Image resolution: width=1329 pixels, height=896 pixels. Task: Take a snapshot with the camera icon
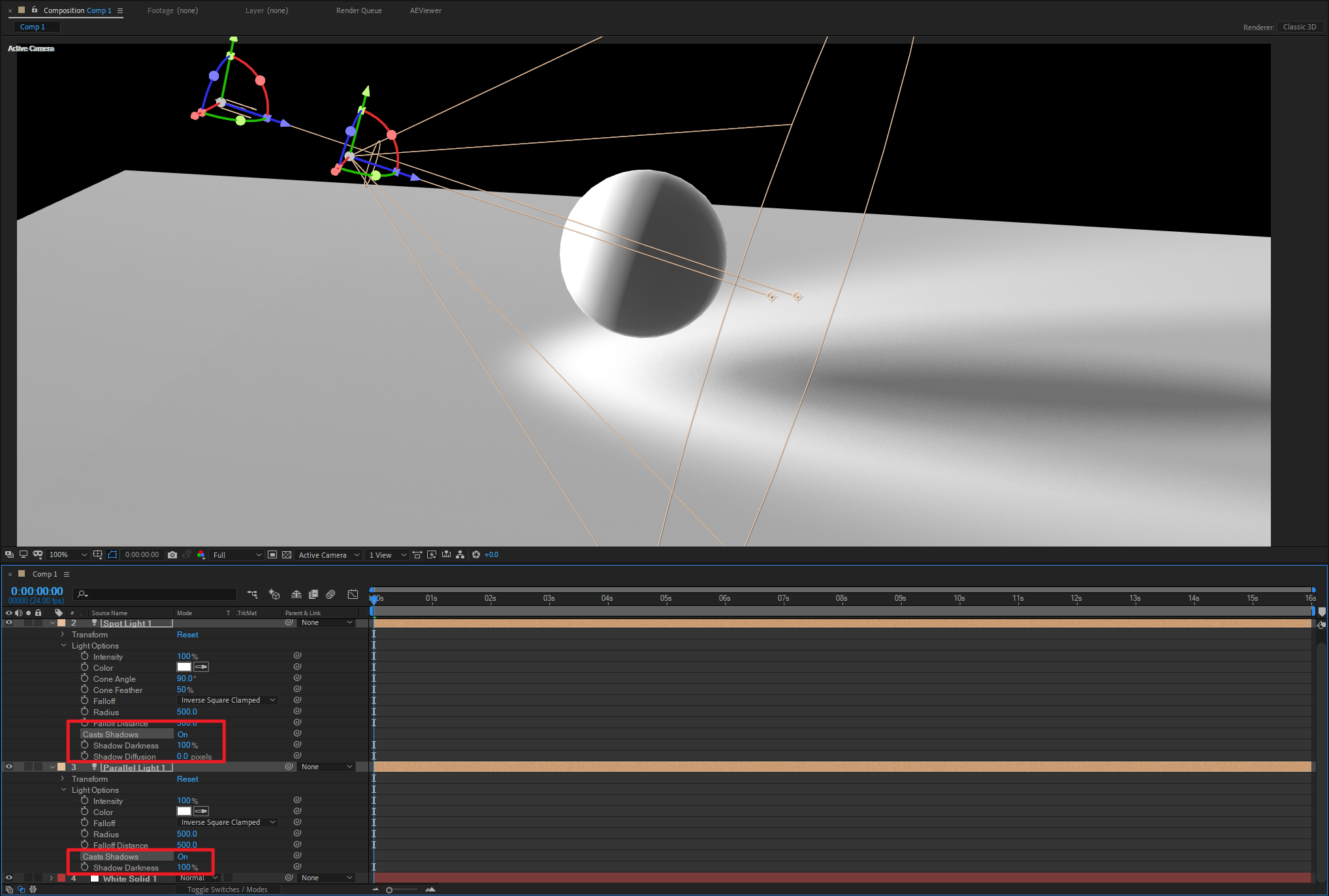coord(172,555)
